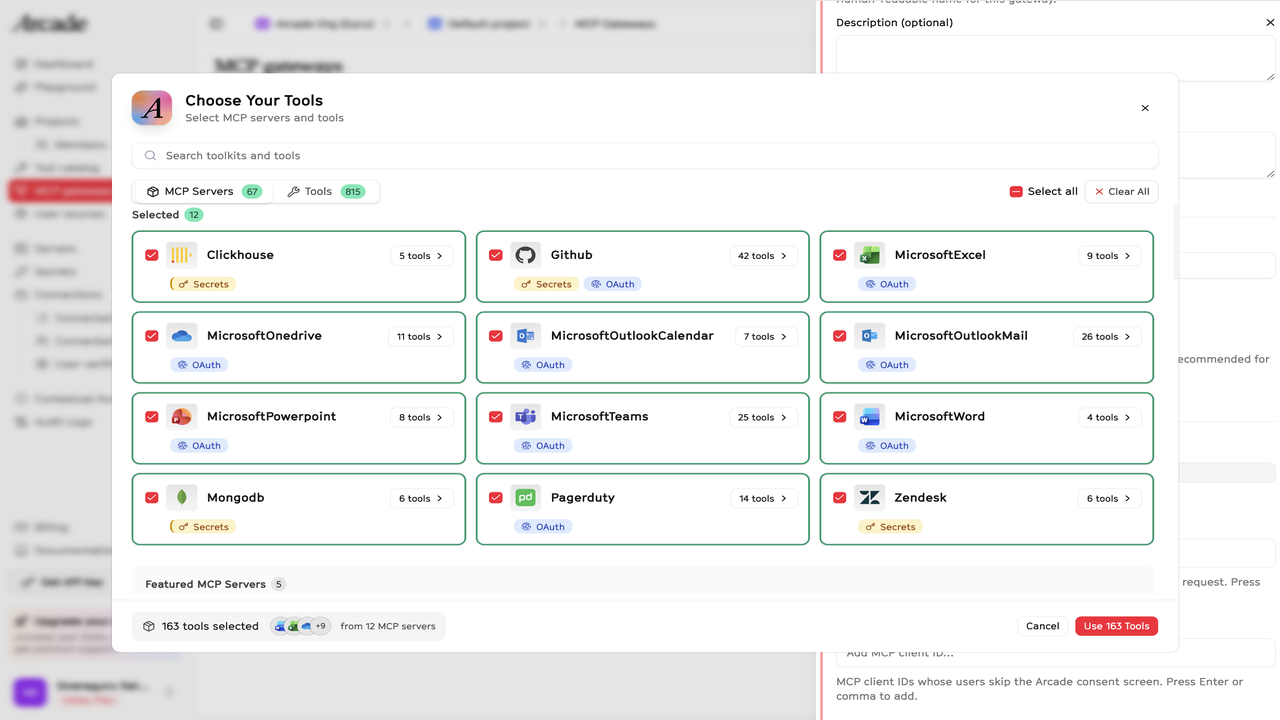Click the MicrosoftExcel icon
The width and height of the screenshot is (1280, 720).
click(x=869, y=255)
